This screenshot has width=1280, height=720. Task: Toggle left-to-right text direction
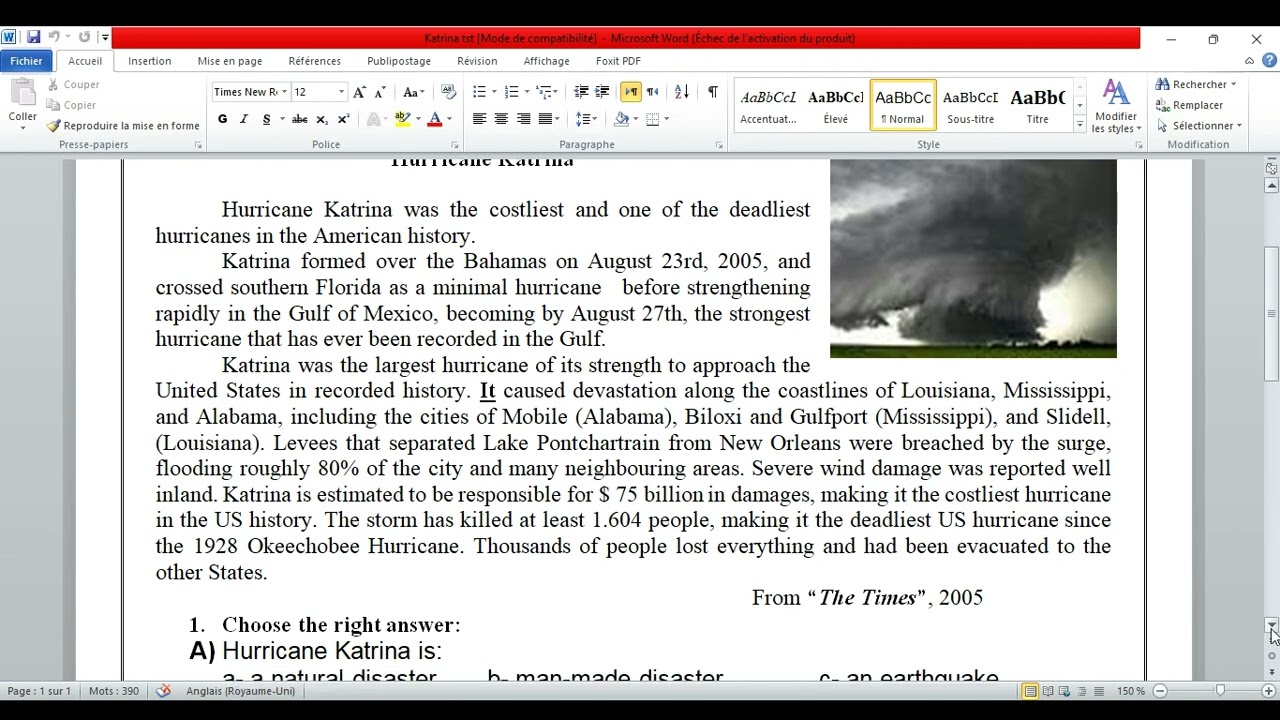pyautogui.click(x=631, y=92)
